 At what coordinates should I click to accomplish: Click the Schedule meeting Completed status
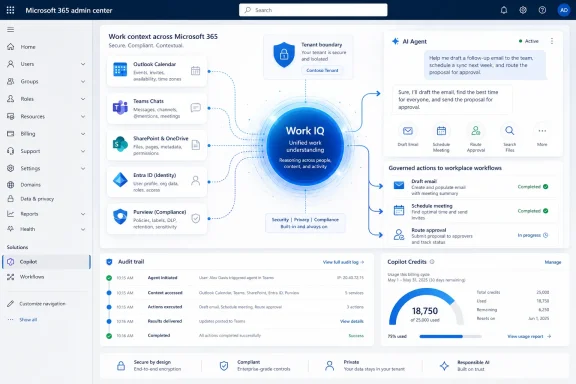click(x=533, y=211)
